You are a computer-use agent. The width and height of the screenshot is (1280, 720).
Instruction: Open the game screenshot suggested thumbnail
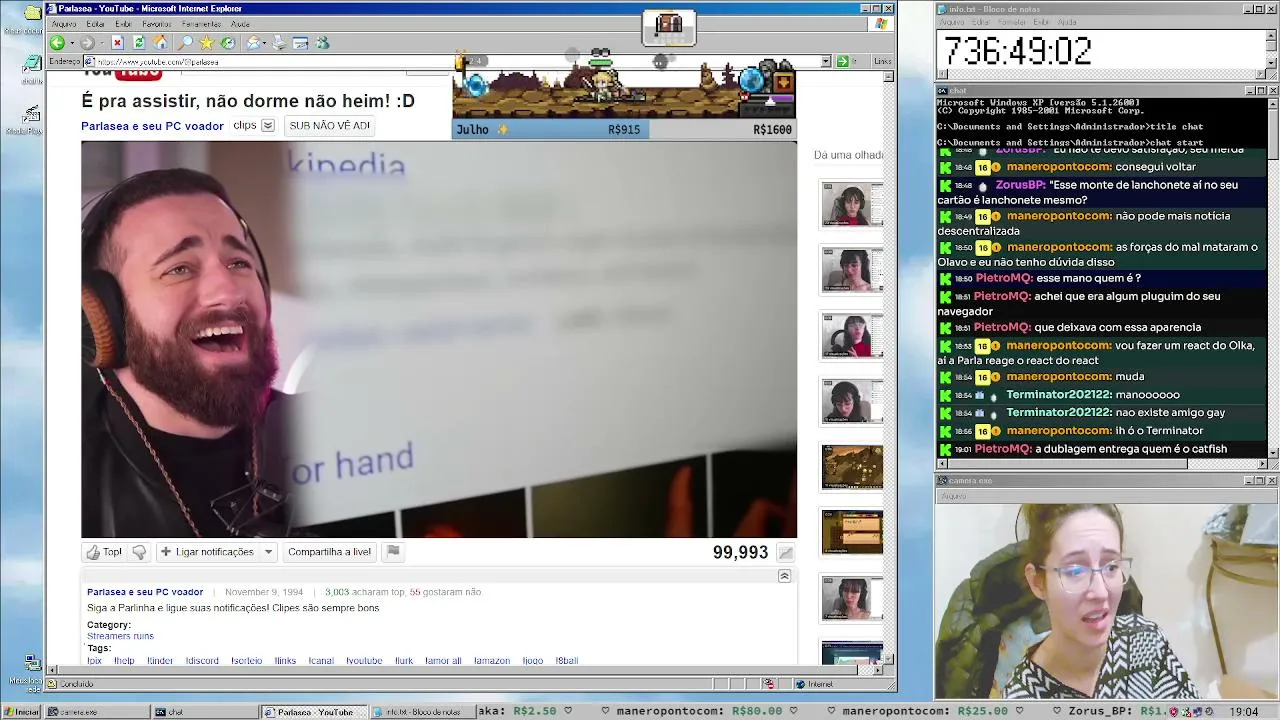point(852,467)
